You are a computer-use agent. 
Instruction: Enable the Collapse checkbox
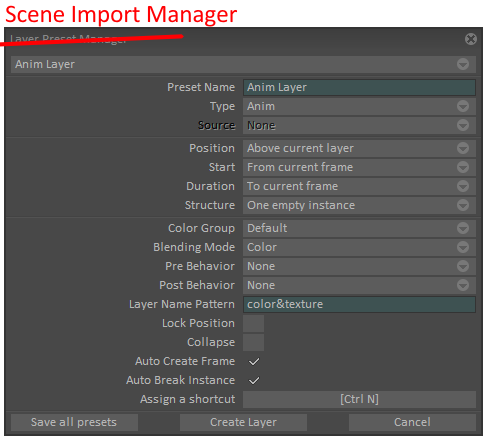tap(253, 342)
